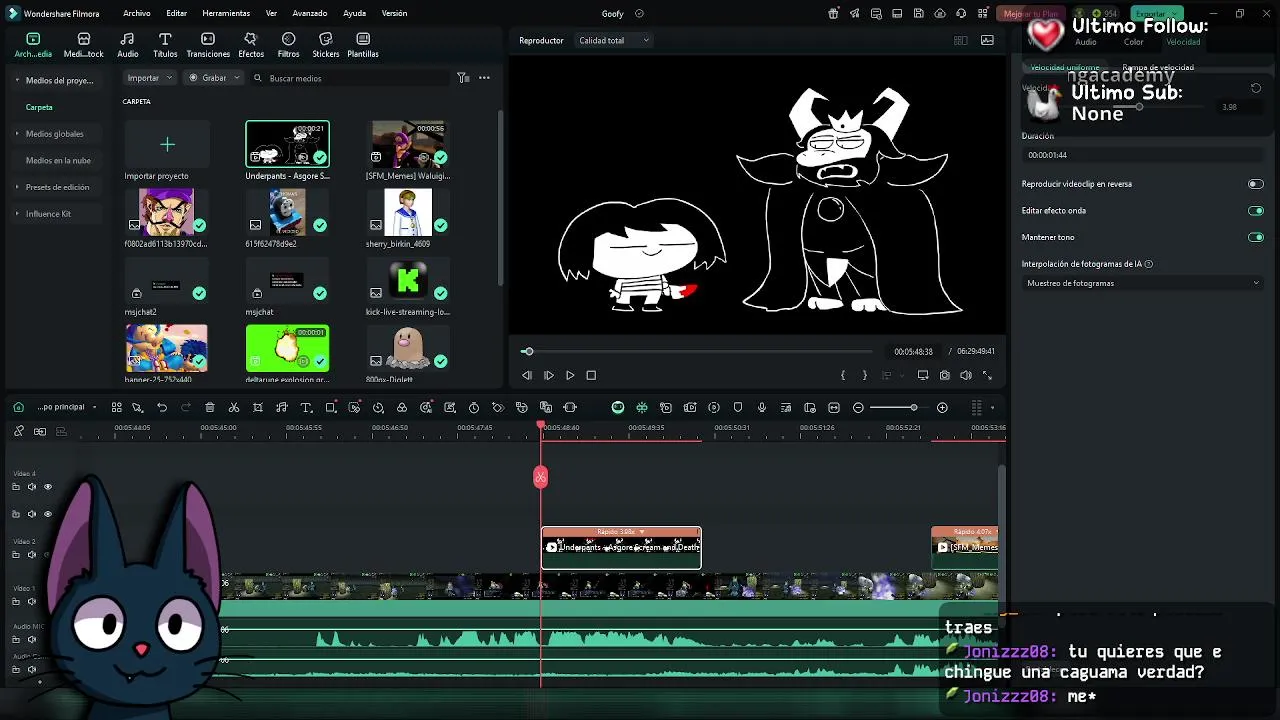Toggle Mantener tono switch

click(x=1256, y=238)
